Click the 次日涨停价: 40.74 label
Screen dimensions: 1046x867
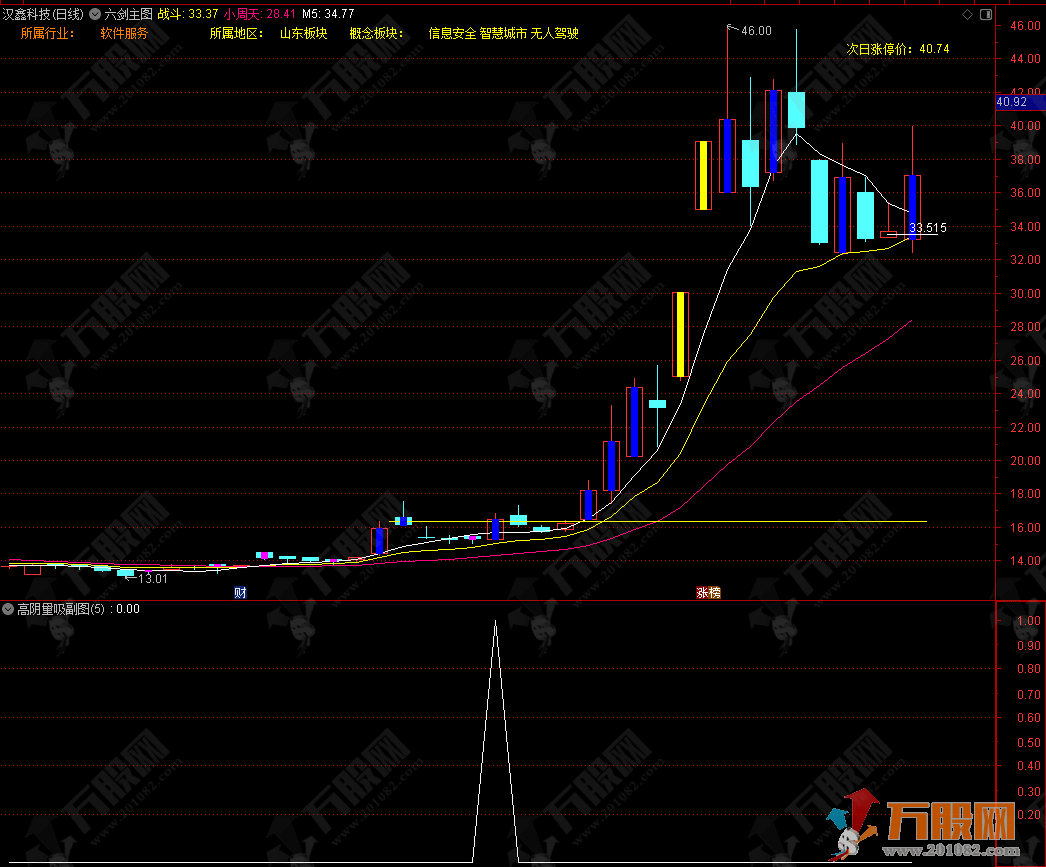click(898, 49)
